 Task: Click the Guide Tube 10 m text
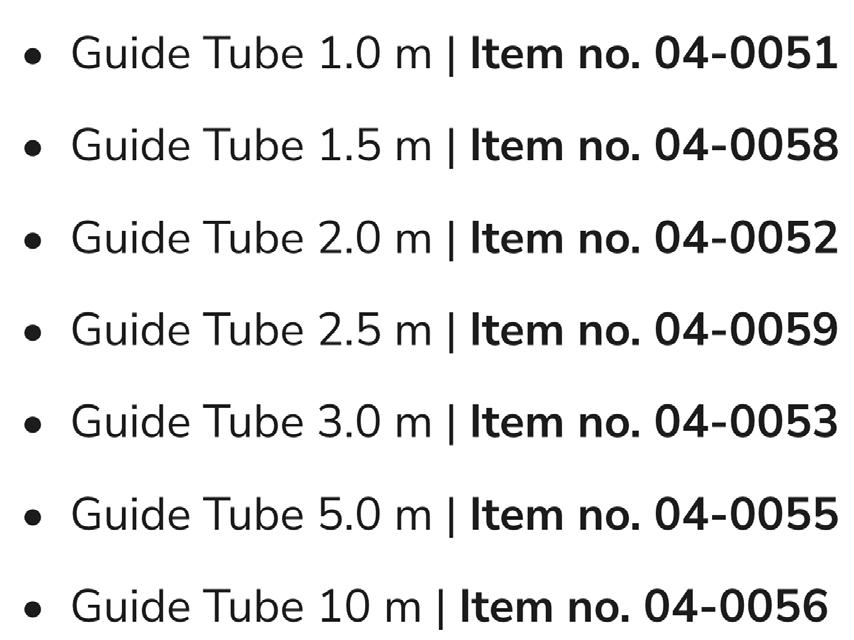(246, 607)
